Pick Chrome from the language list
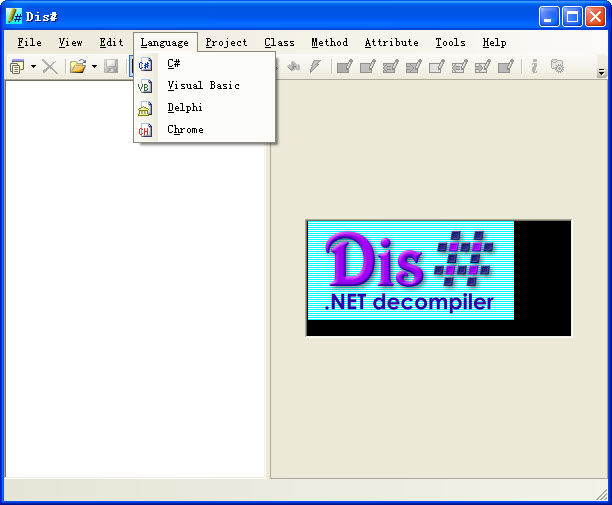This screenshot has width=612, height=505. pos(185,130)
